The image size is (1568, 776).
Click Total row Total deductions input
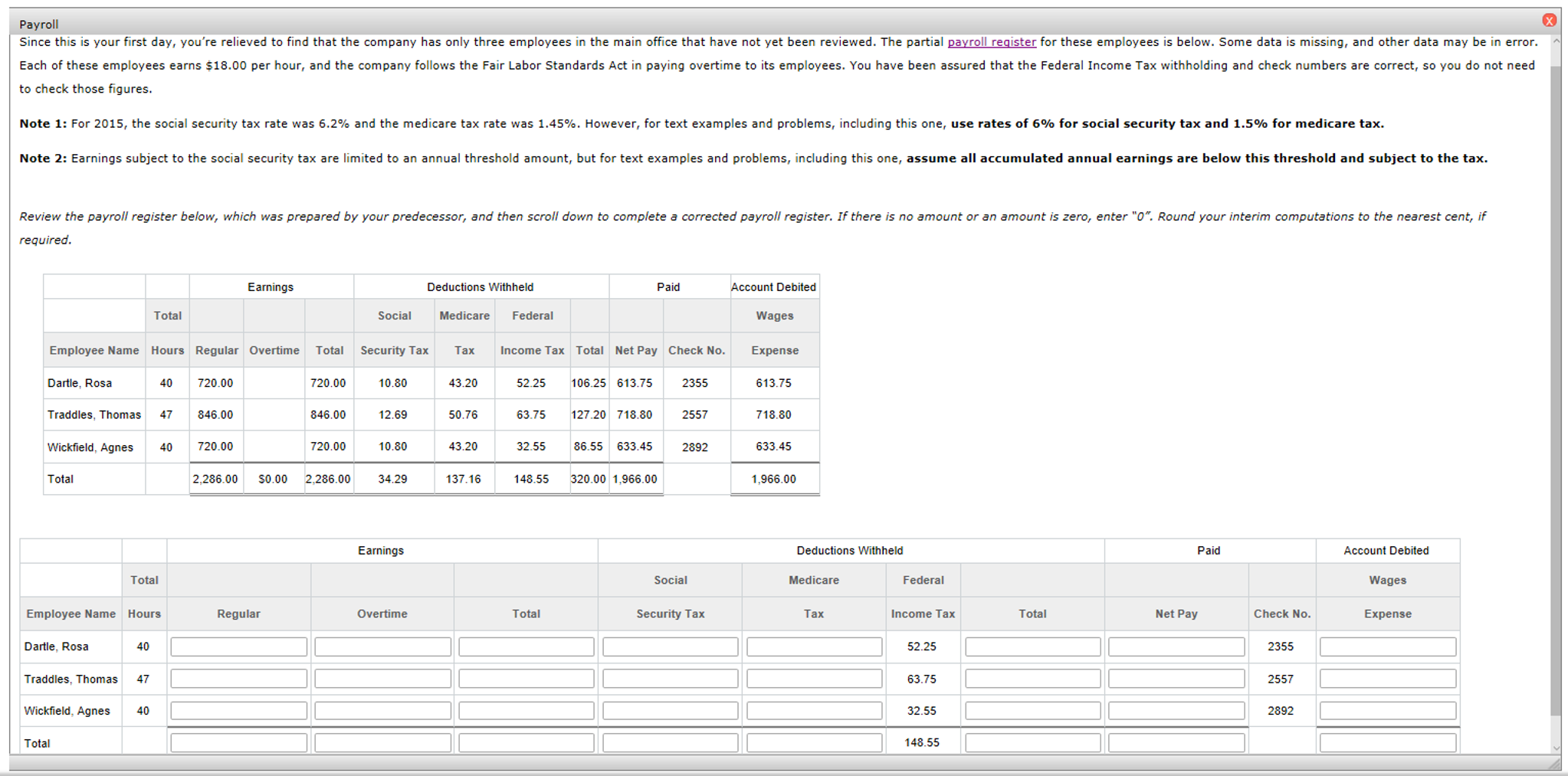tap(1033, 743)
